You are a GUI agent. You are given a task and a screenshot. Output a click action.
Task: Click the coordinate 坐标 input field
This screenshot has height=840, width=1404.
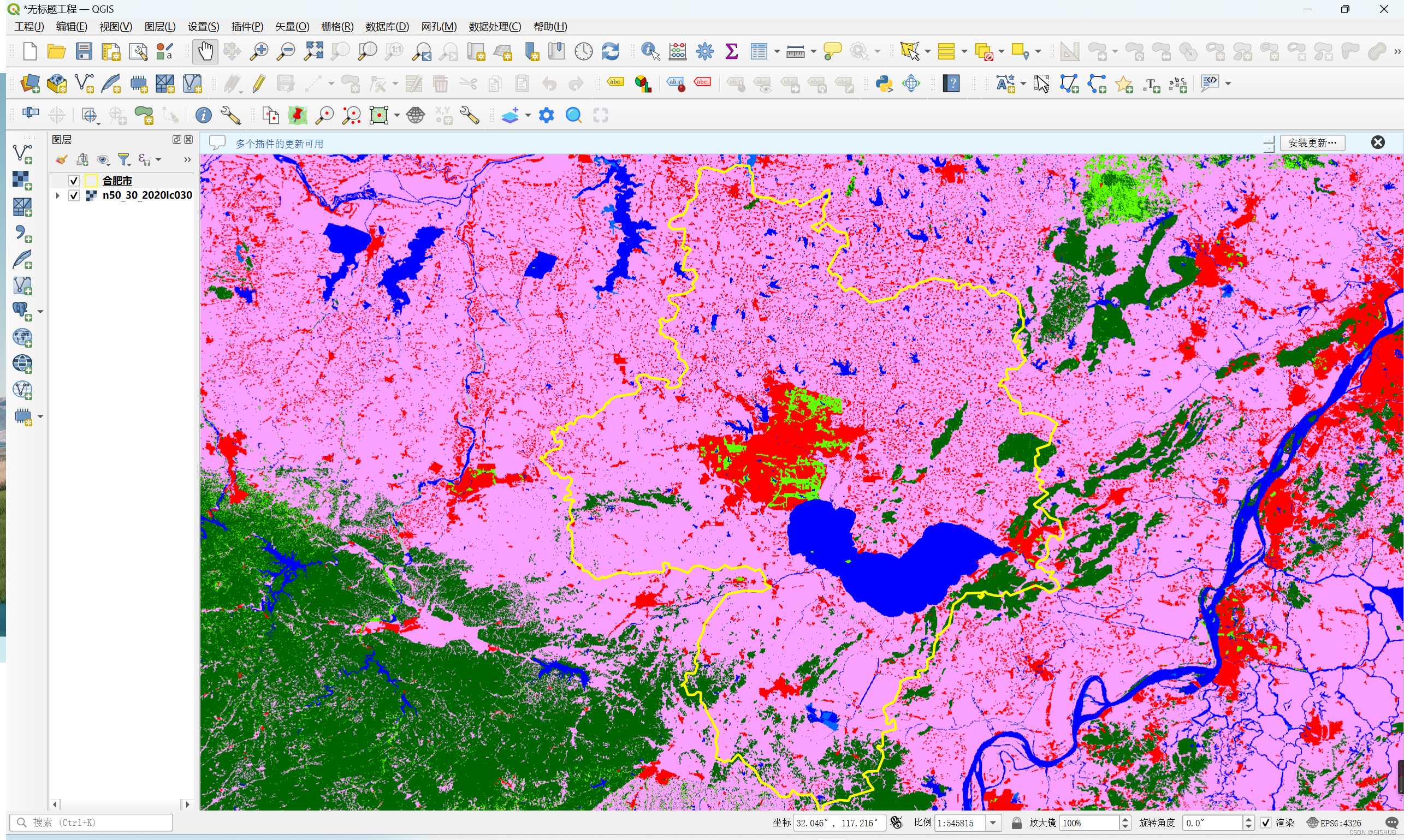click(x=839, y=823)
